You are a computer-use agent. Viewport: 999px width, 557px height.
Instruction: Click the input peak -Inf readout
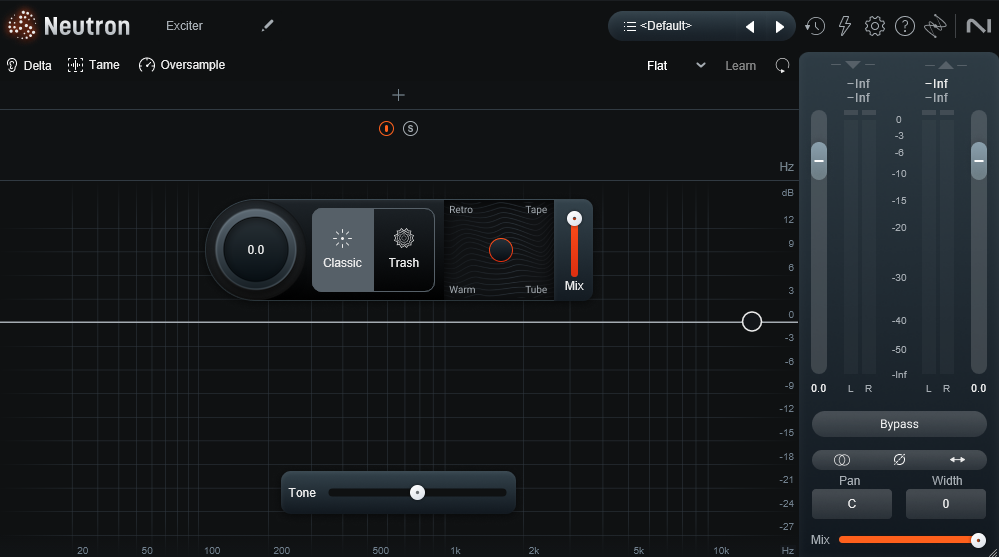click(858, 83)
